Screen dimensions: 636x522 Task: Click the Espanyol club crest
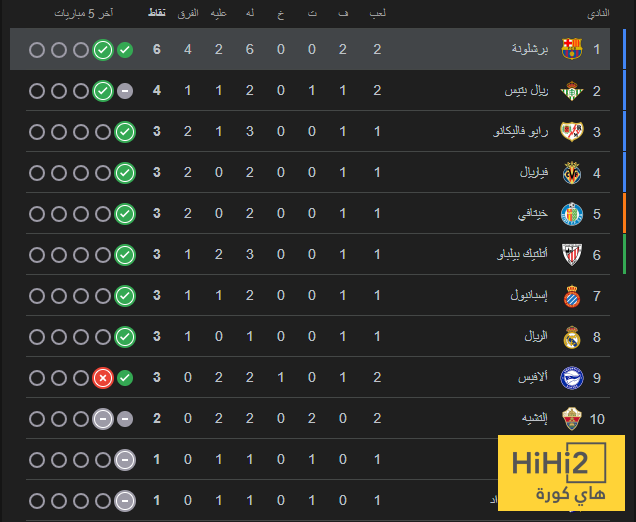(572, 296)
